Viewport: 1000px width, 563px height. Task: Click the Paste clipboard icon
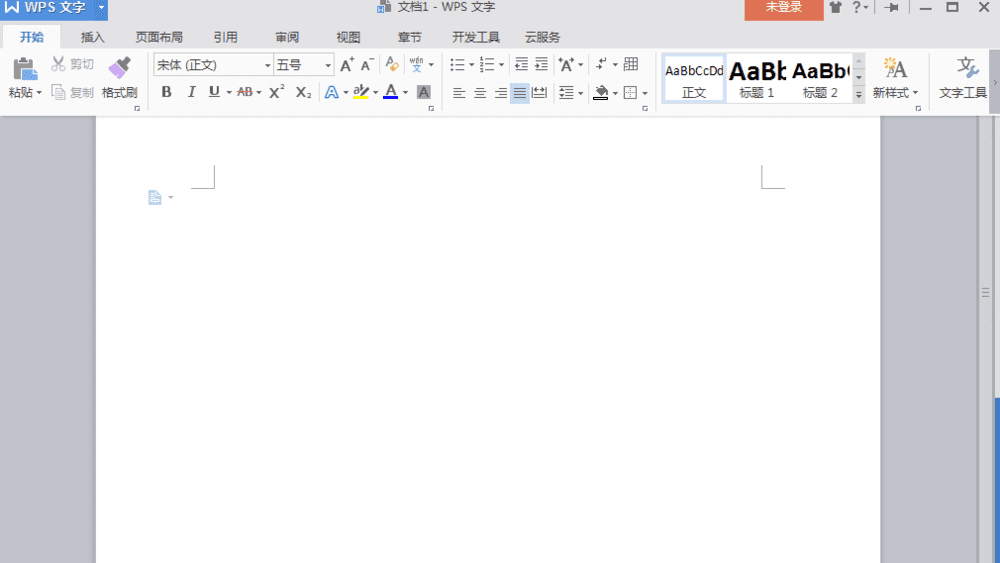(24, 69)
